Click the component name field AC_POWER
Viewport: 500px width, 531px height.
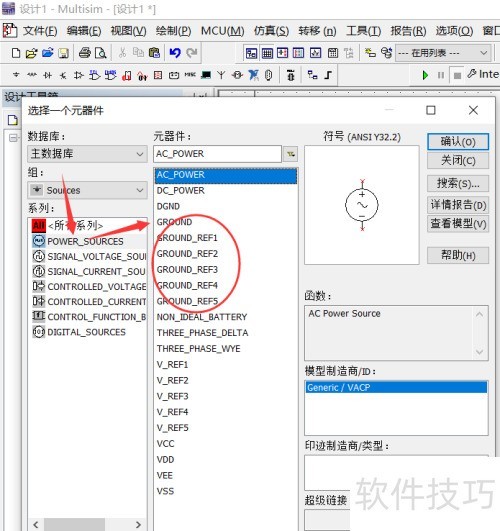click(217, 154)
